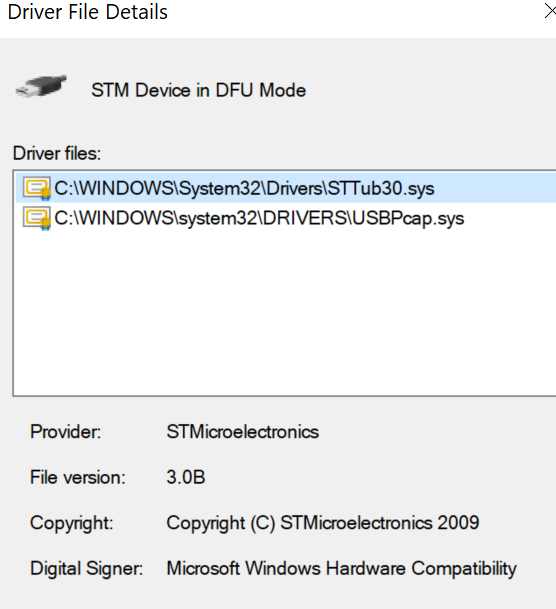Click the Microsoft Windows Hardware Compatibility signer value
Viewport: 556px width, 609px height.
pos(341,569)
